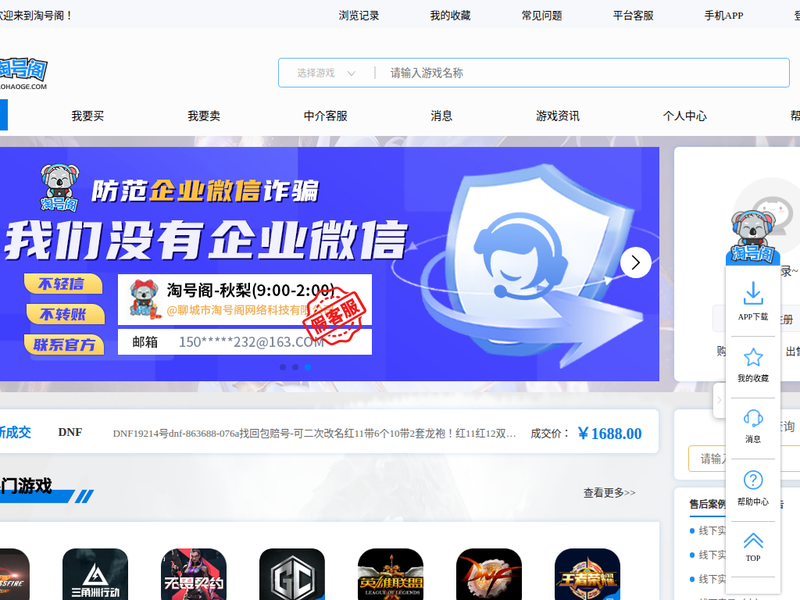Open 我要买 in navigation menu
800x600 pixels.
click(x=87, y=116)
